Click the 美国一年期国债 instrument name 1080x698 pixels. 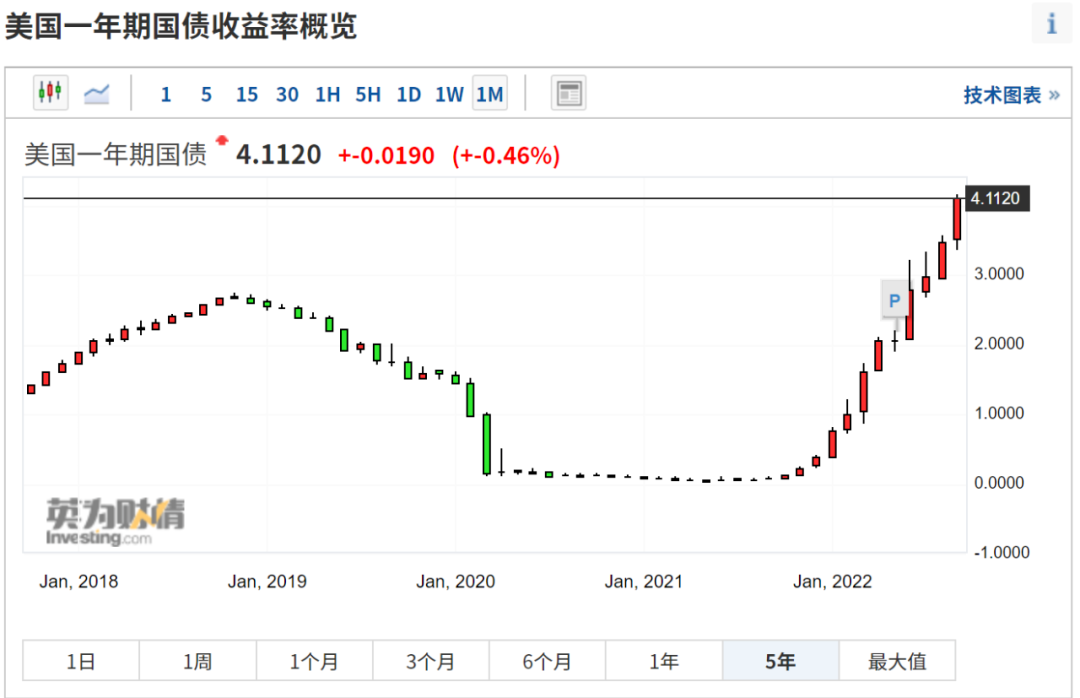(116, 154)
